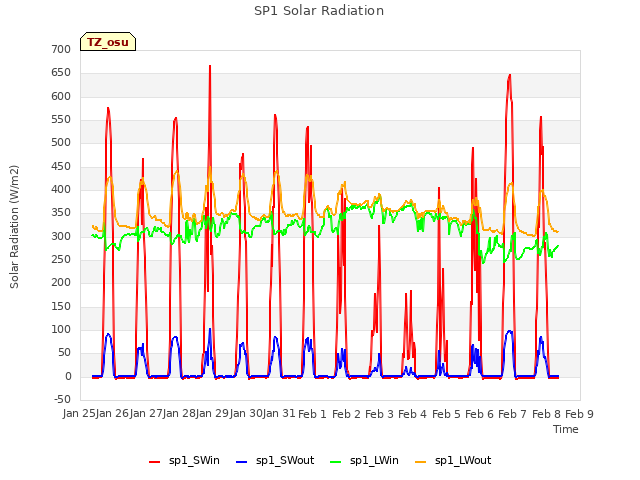Click the 700 y-axis tick label
The height and width of the screenshot is (480, 640).
point(61,49)
